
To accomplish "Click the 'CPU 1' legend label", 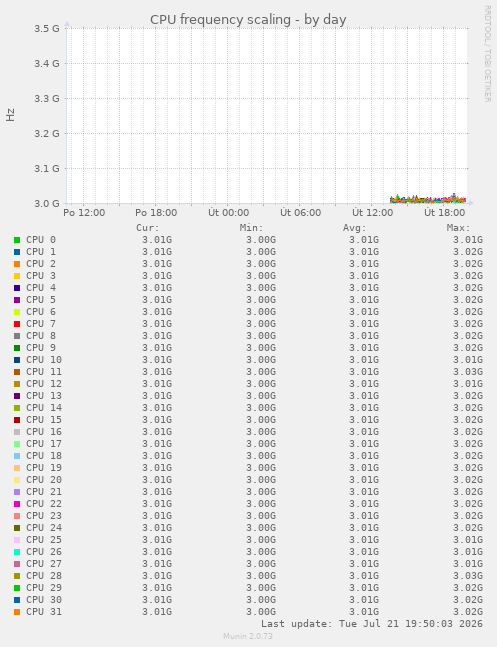I will point(41,252).
